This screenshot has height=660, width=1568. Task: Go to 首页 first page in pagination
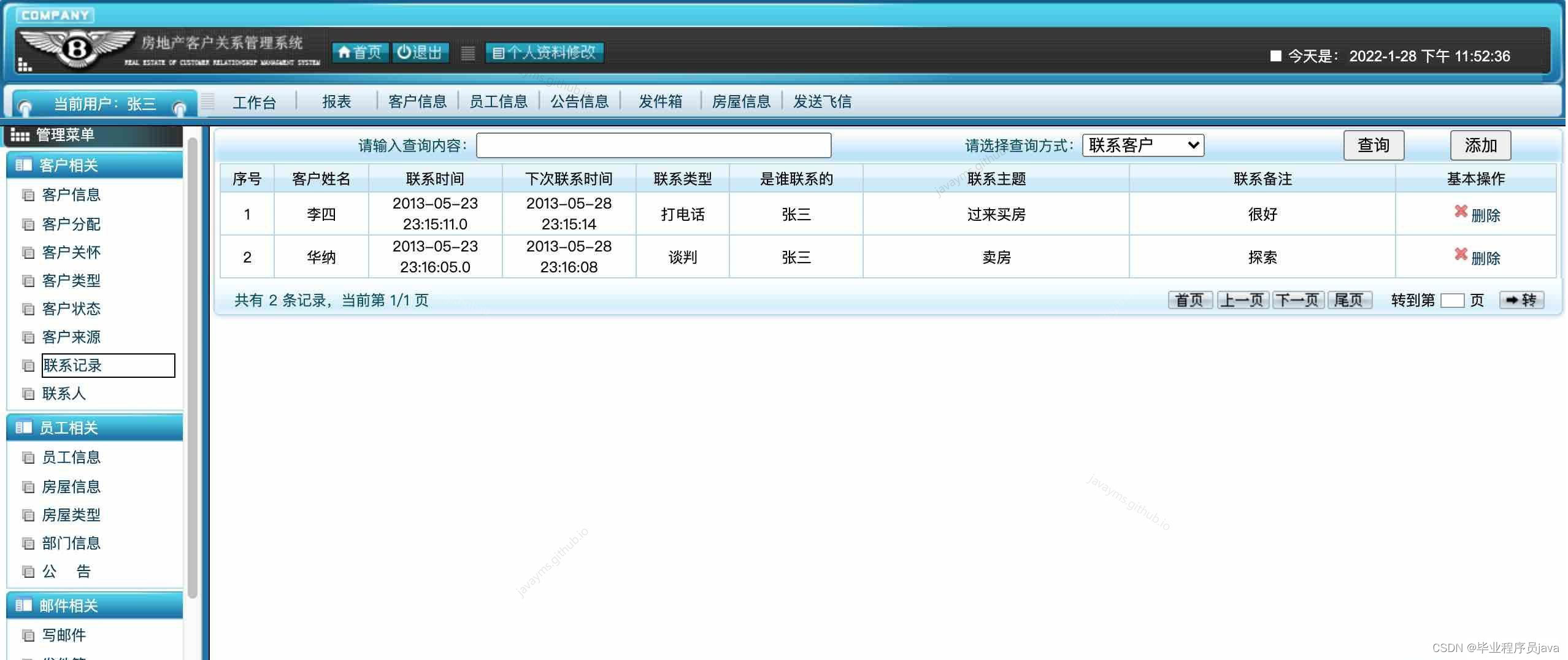(x=1190, y=300)
